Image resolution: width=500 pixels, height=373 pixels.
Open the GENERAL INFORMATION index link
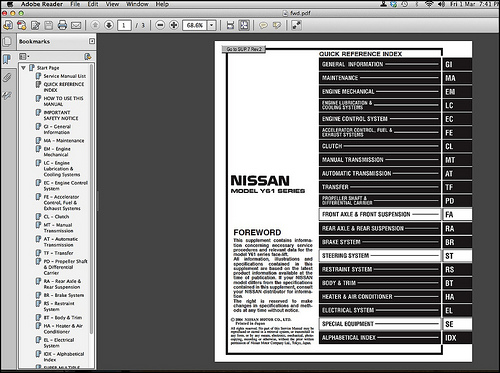coord(380,64)
